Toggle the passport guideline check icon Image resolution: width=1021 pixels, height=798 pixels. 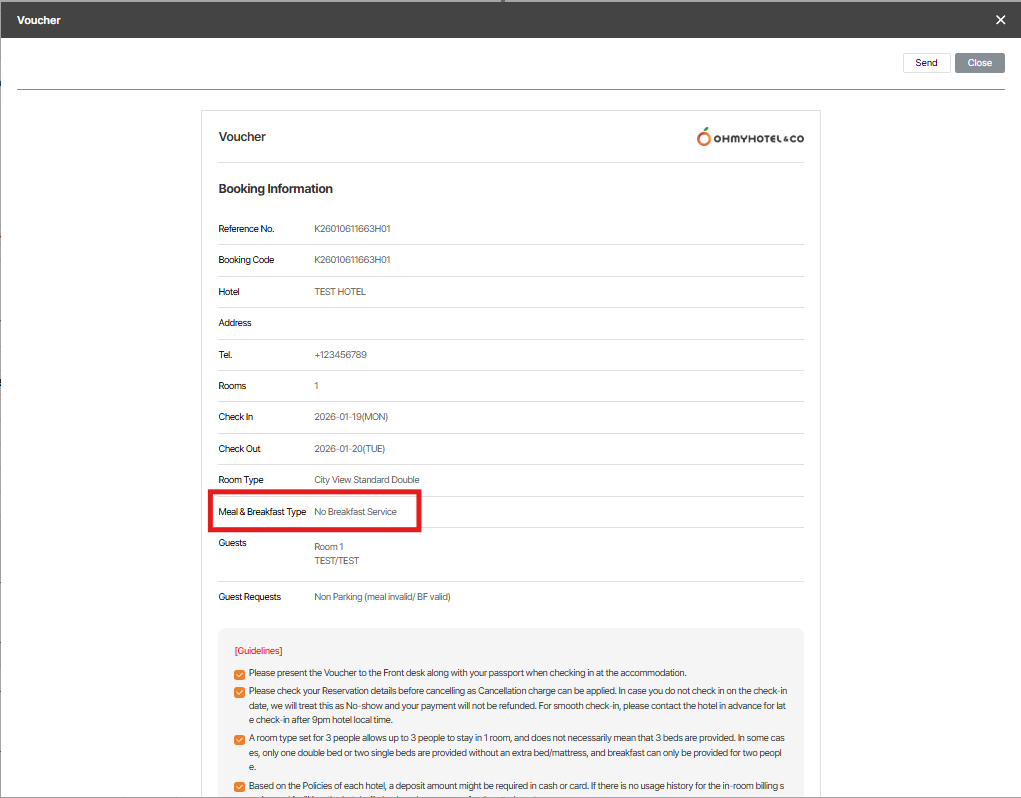click(240, 674)
